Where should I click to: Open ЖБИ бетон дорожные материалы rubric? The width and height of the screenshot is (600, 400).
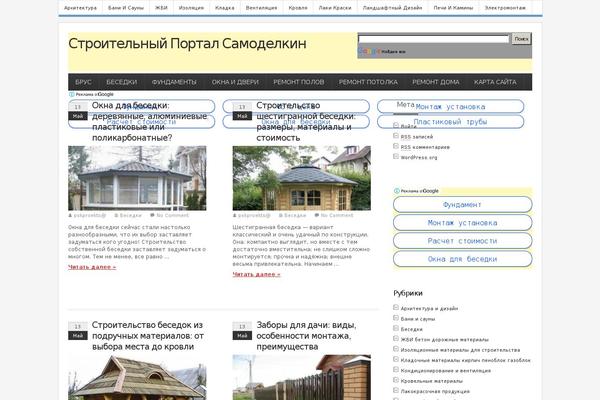(x=445, y=340)
